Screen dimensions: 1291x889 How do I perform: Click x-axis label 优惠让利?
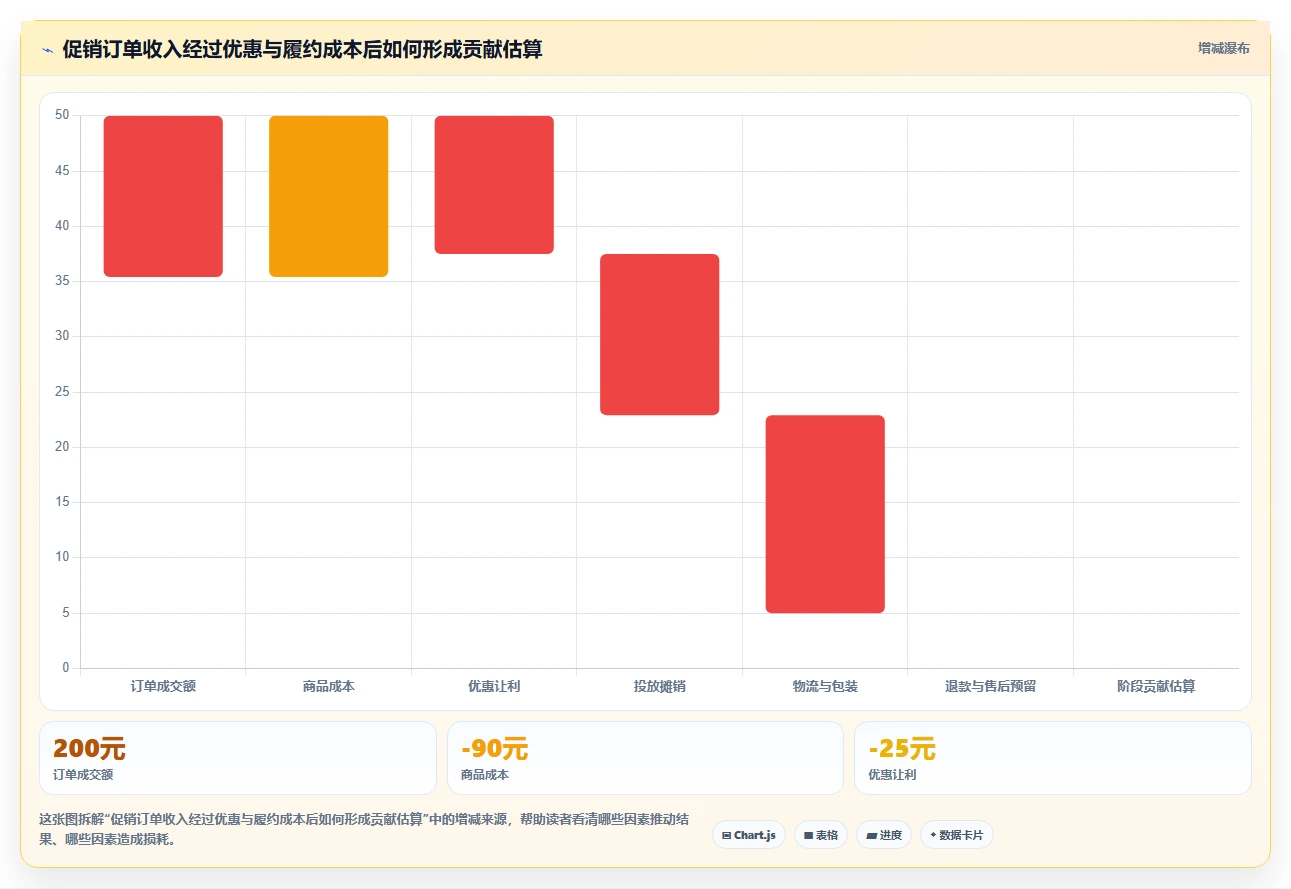pos(494,686)
